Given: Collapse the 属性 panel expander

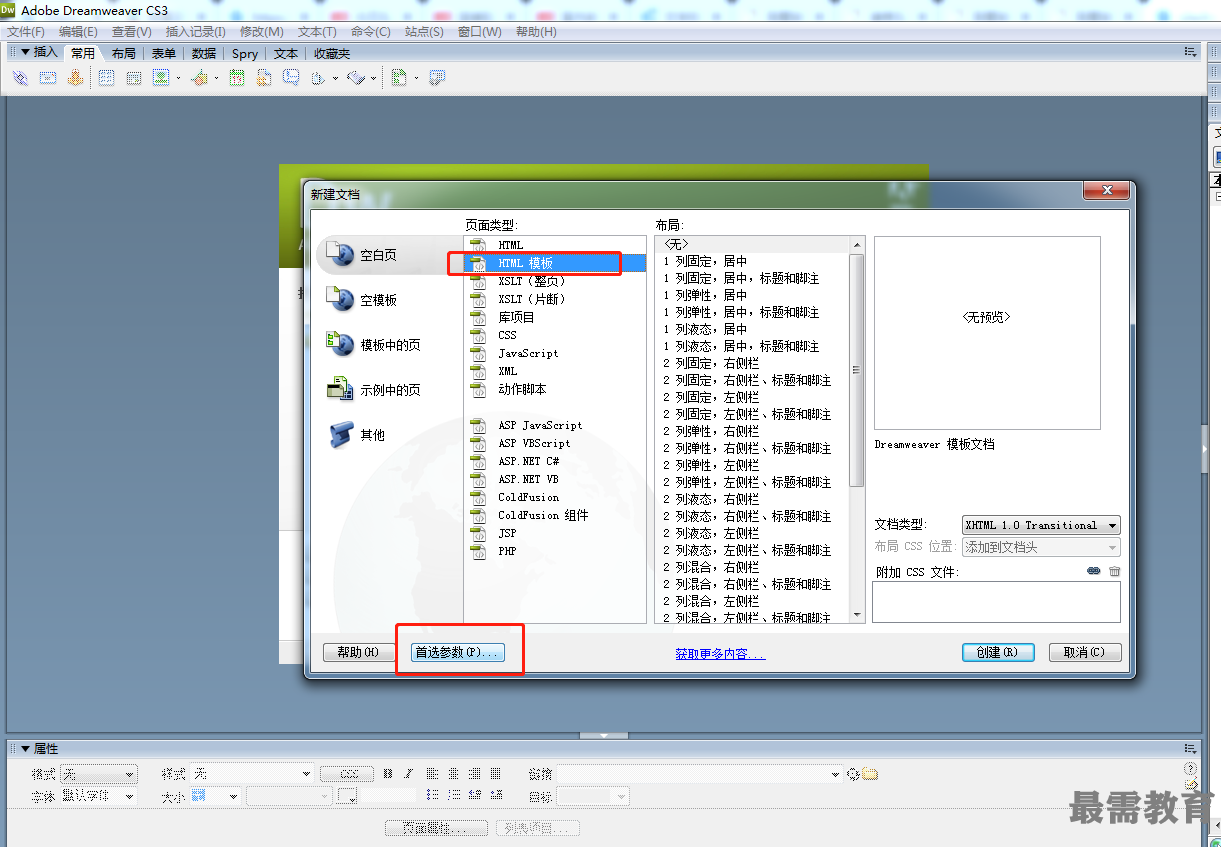Looking at the screenshot, I should pos(26,749).
